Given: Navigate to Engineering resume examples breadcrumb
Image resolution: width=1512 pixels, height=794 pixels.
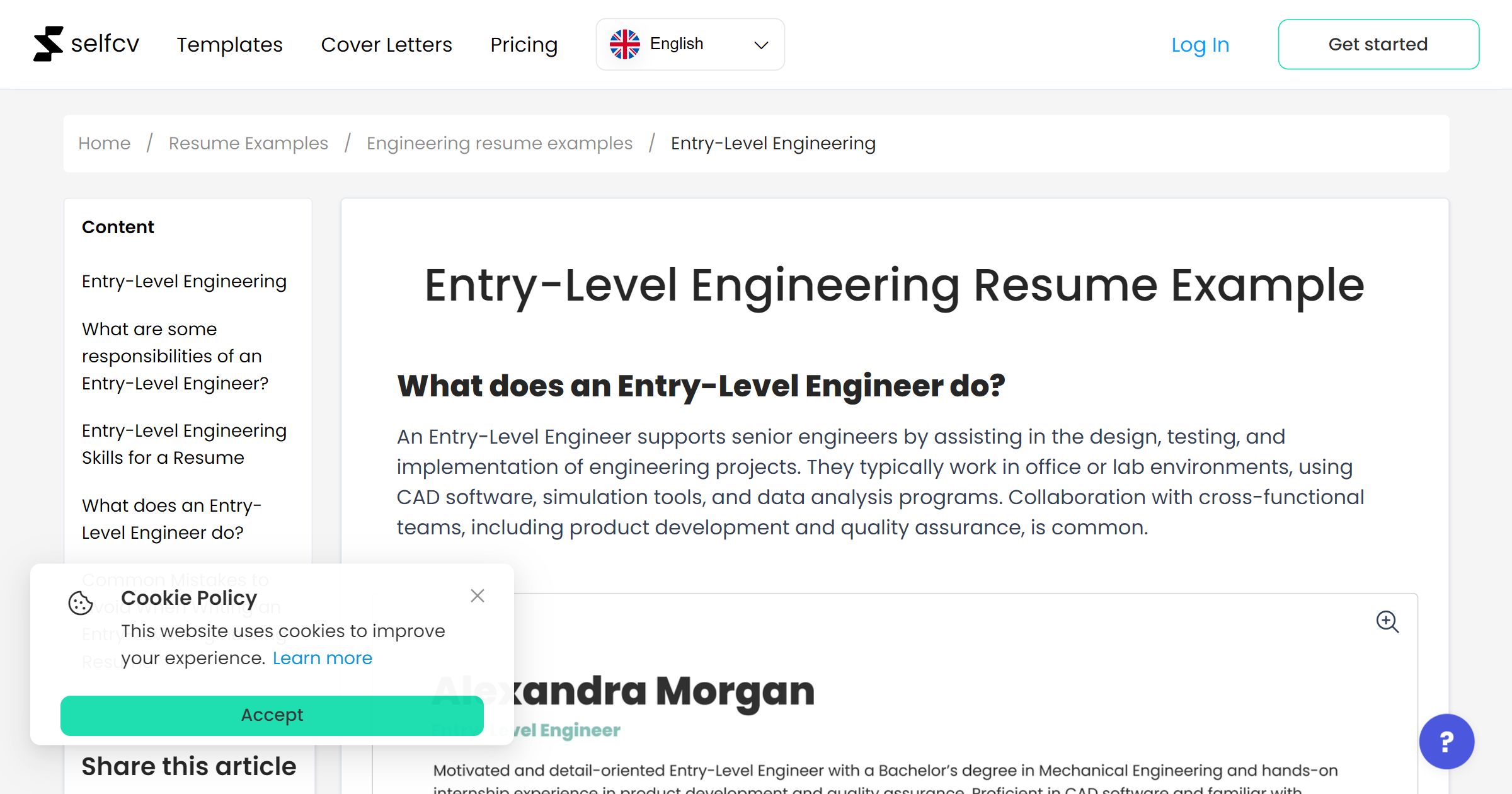Looking at the screenshot, I should click(499, 143).
